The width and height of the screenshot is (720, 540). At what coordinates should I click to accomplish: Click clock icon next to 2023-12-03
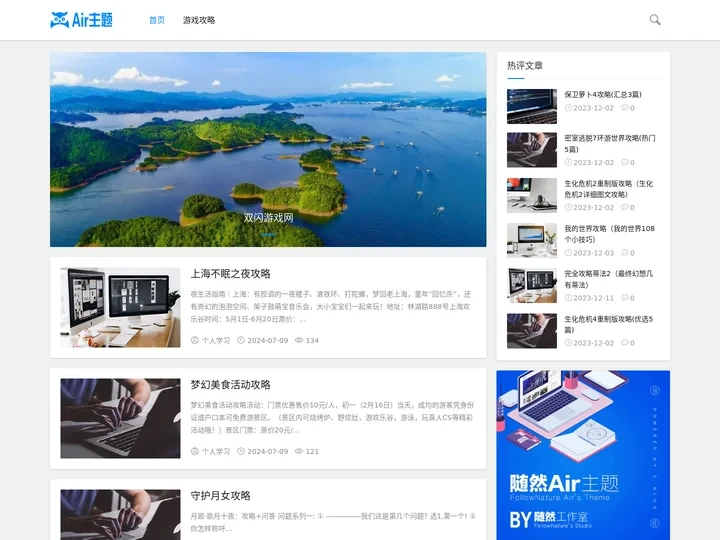[x=568, y=253]
